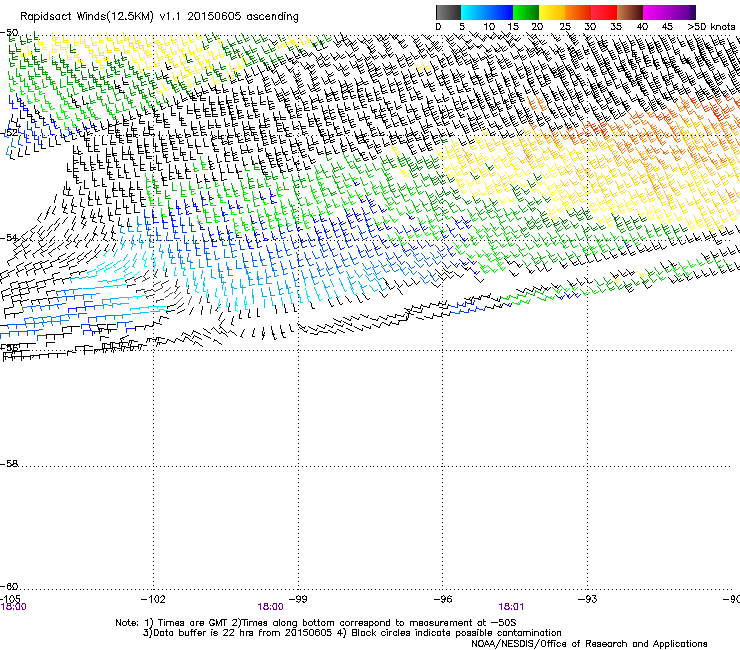Click the -102 longitude axis label
The width and height of the screenshot is (740, 650).
coord(153,599)
